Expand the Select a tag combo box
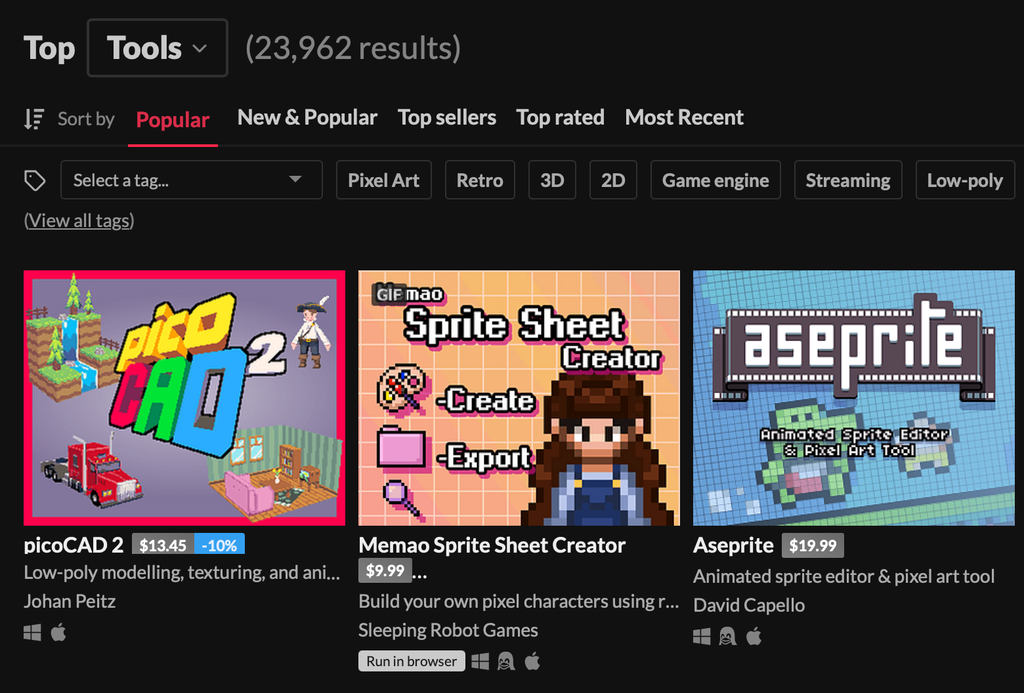Image resolution: width=1024 pixels, height=693 pixels. [x=191, y=180]
